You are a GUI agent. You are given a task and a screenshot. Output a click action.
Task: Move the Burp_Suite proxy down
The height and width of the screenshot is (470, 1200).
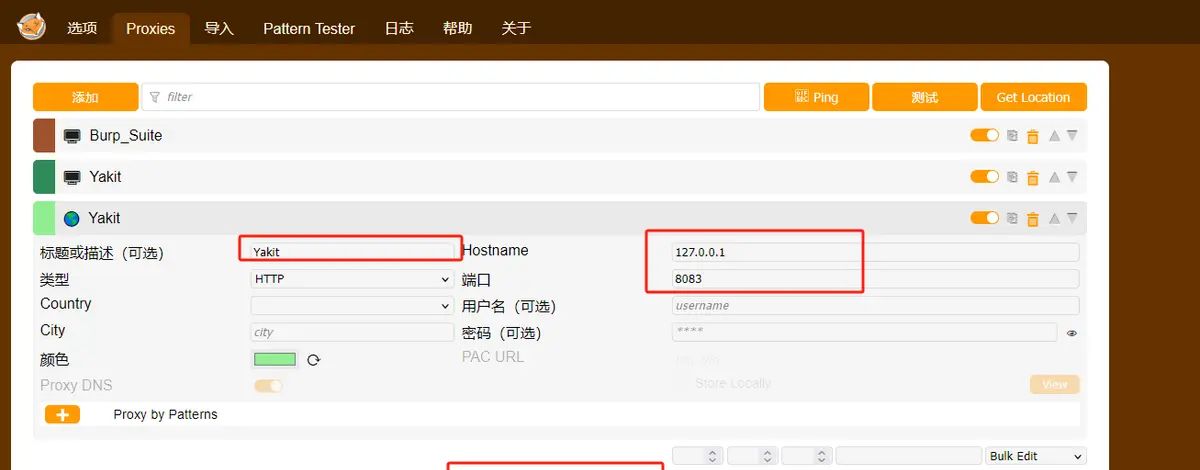(1072, 136)
